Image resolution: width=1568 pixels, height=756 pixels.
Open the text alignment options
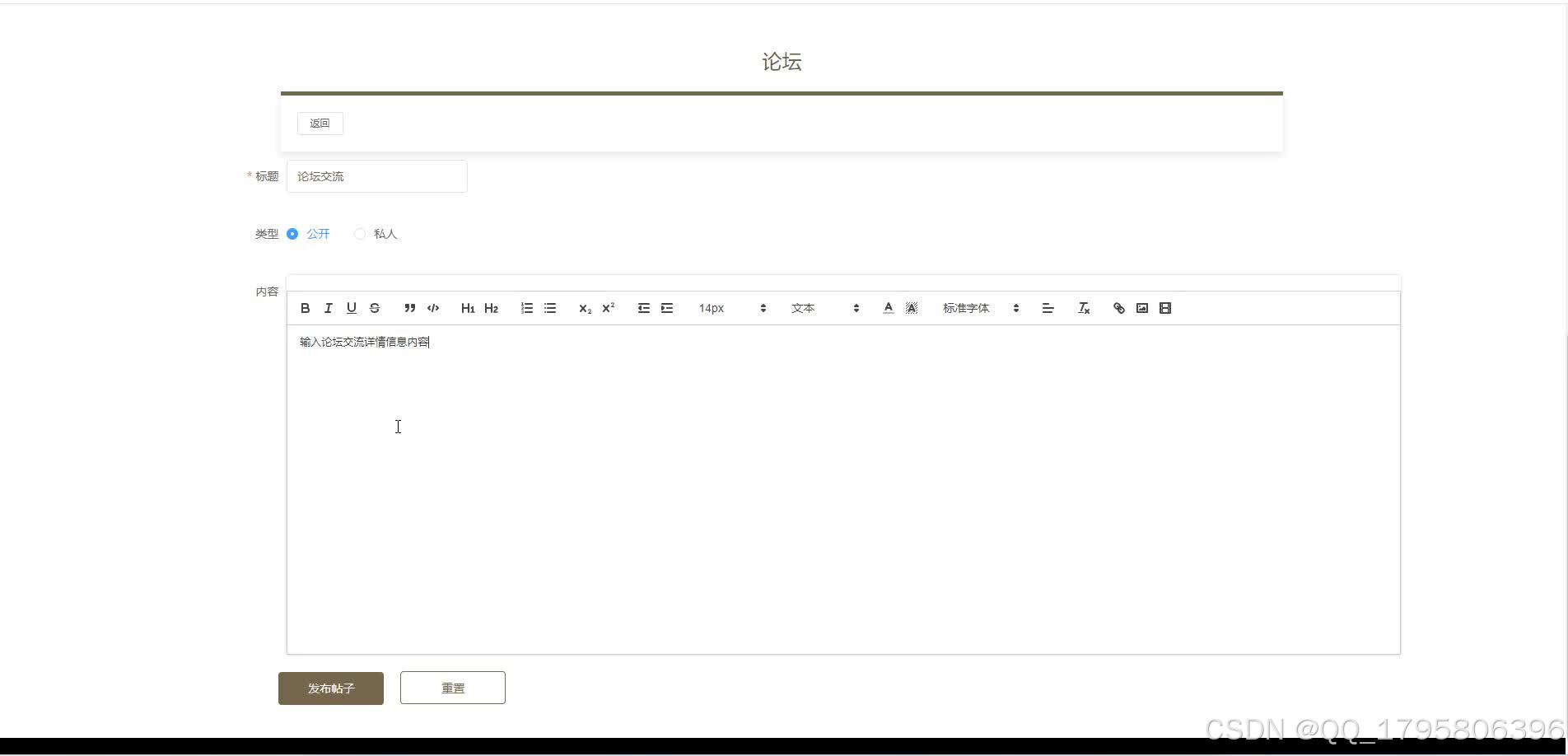[1048, 308]
